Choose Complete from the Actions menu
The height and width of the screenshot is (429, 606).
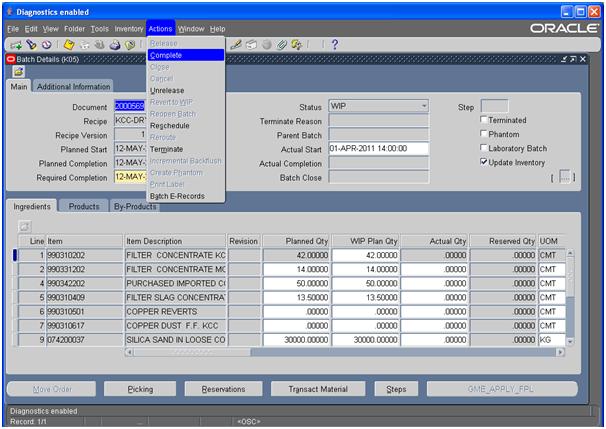[x=165, y=55]
